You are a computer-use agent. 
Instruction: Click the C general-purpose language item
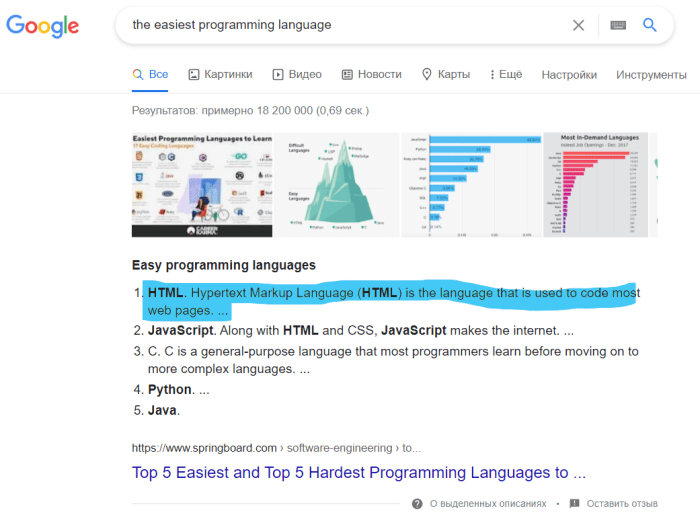point(393,360)
